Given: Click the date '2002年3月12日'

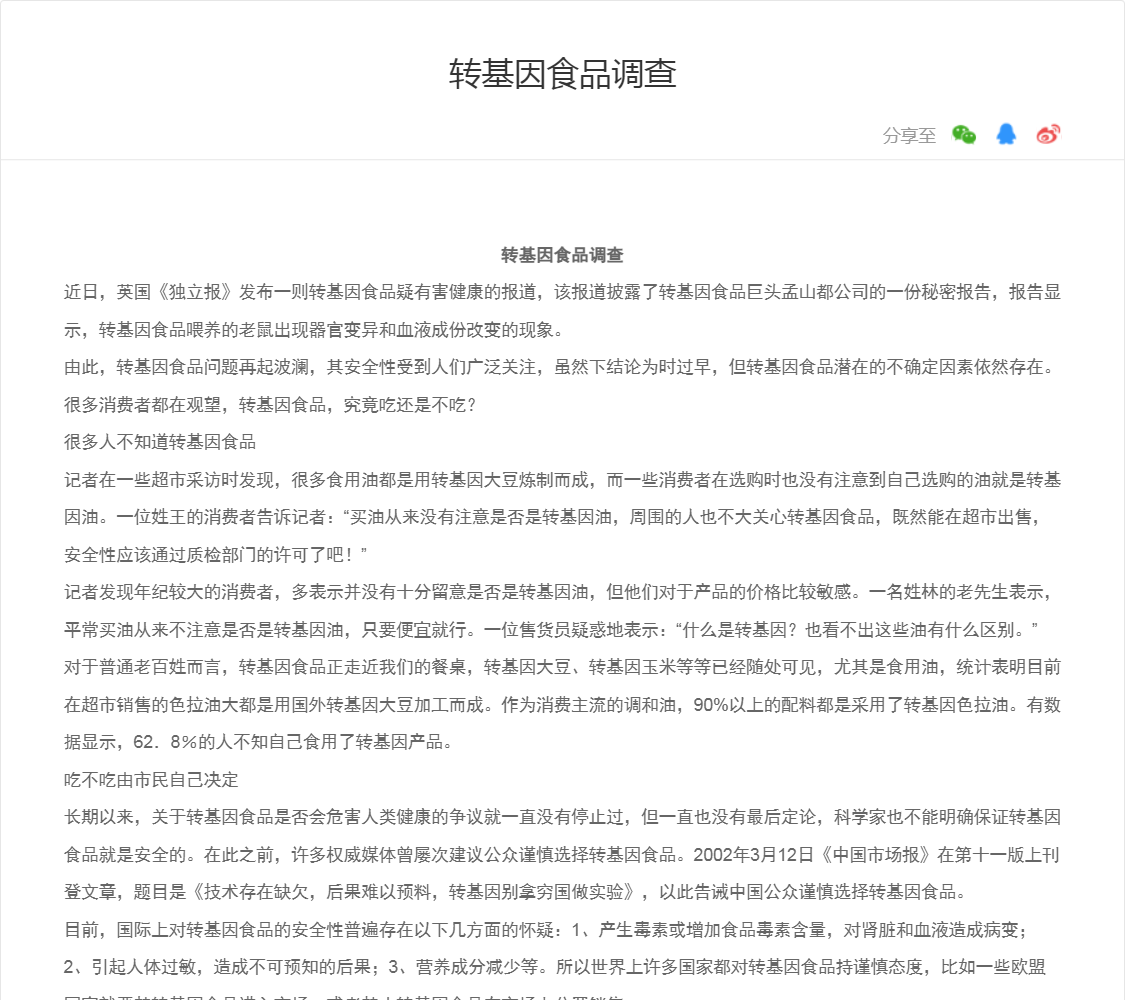Looking at the screenshot, I should pos(753,855).
